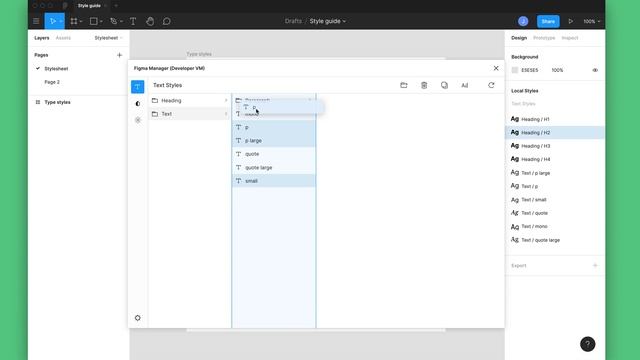Viewport: 640px width, 360px height.
Task: Switch to the Design tab
Action: (519, 38)
